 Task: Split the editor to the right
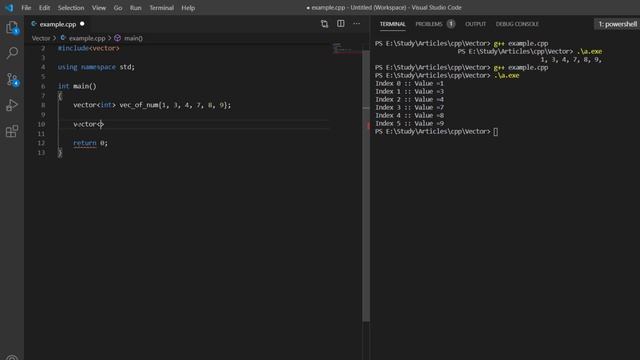[340, 24]
